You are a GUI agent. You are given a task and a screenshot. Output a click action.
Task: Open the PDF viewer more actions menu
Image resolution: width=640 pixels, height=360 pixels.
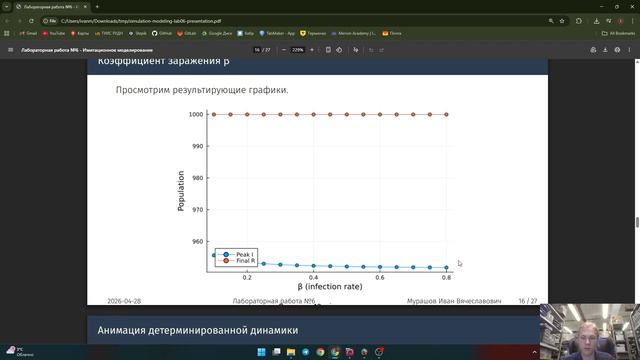coord(629,50)
